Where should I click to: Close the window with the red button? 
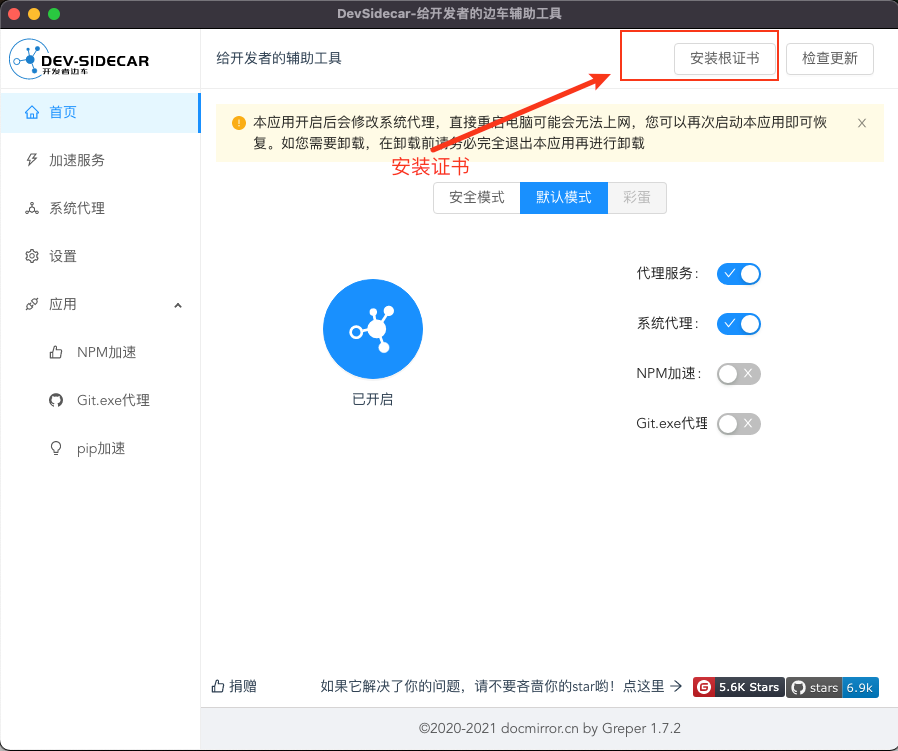click(14, 14)
